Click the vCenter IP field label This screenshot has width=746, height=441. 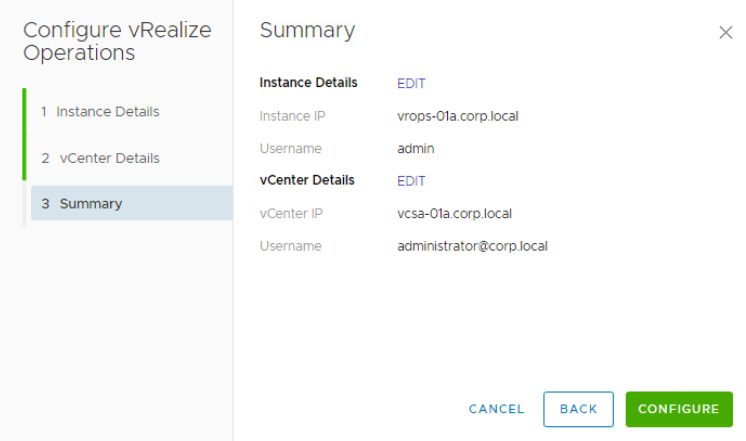290,213
